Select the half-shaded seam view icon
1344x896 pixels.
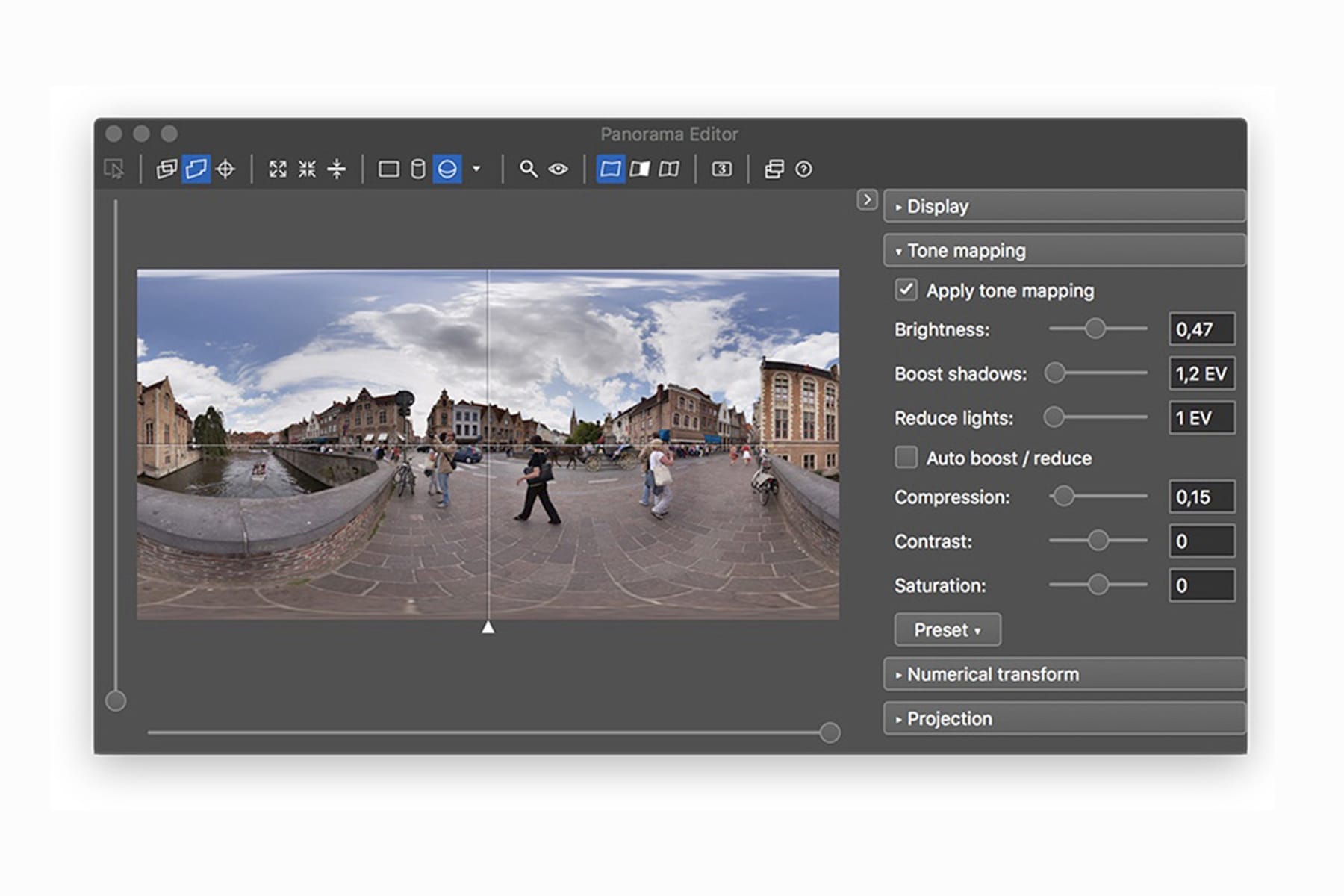tap(640, 169)
